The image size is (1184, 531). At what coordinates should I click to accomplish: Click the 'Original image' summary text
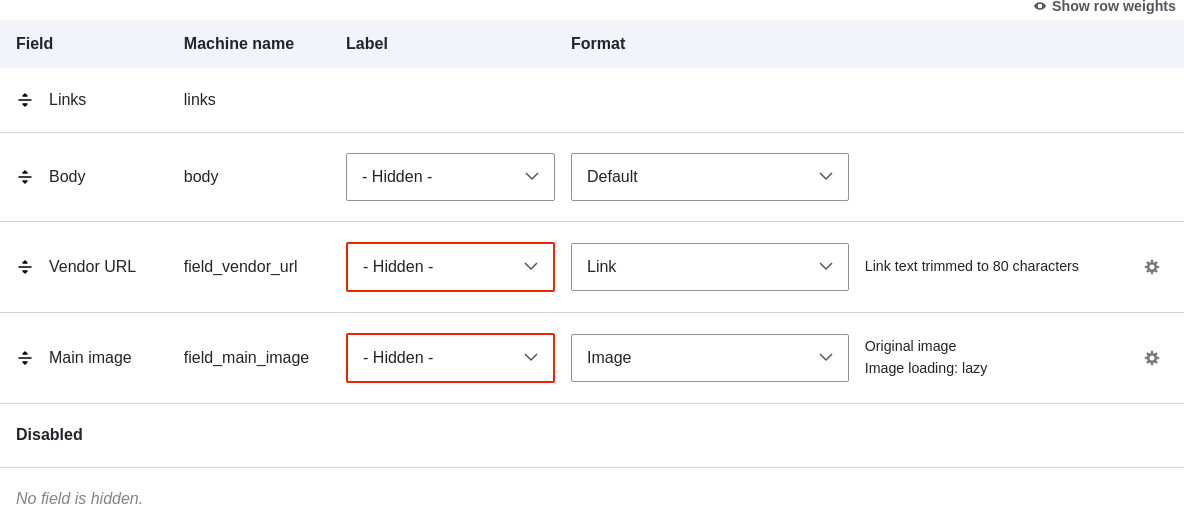point(911,347)
